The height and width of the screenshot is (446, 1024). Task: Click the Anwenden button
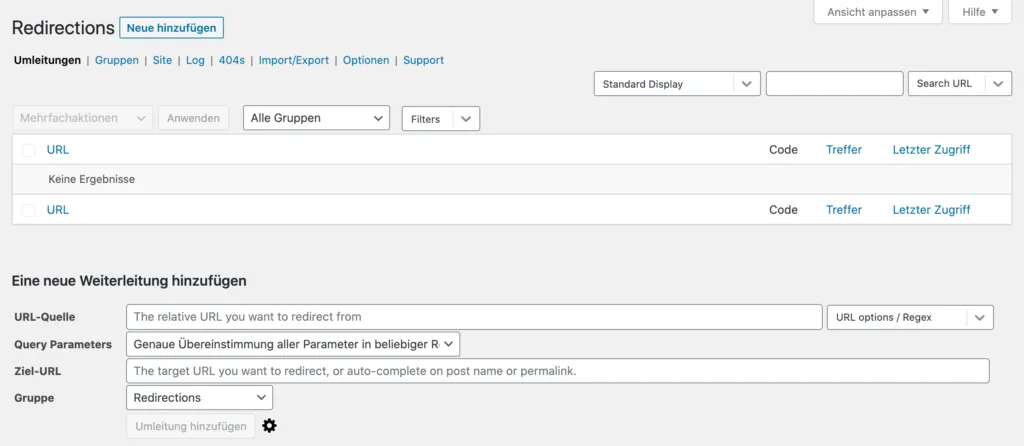pos(193,118)
